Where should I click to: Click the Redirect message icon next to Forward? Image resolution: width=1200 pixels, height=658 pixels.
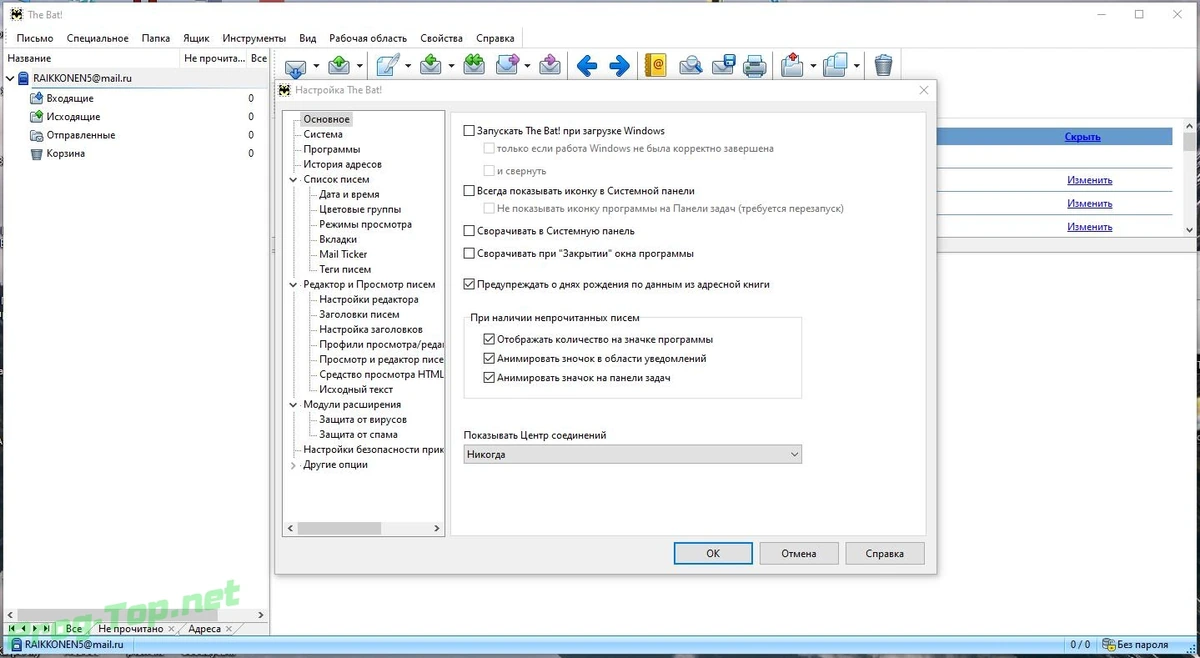[x=549, y=66]
